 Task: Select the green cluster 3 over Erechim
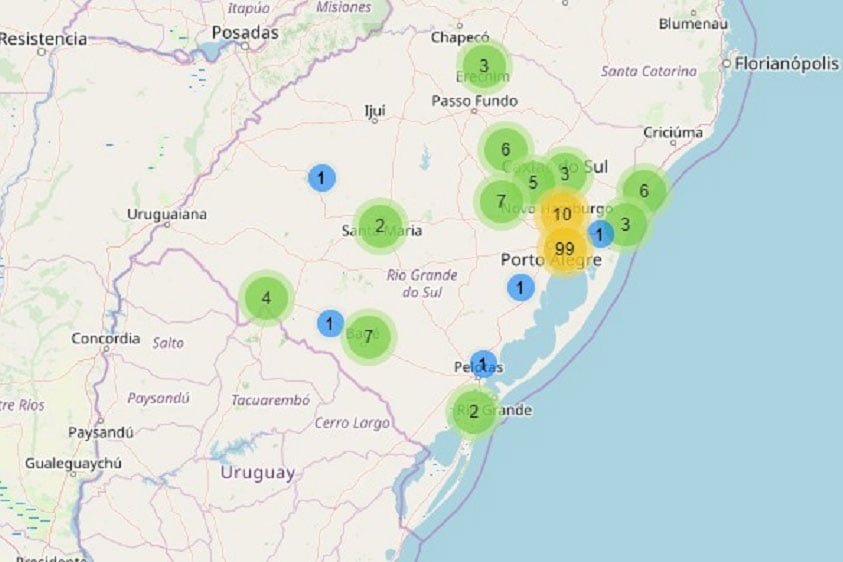pos(484,67)
